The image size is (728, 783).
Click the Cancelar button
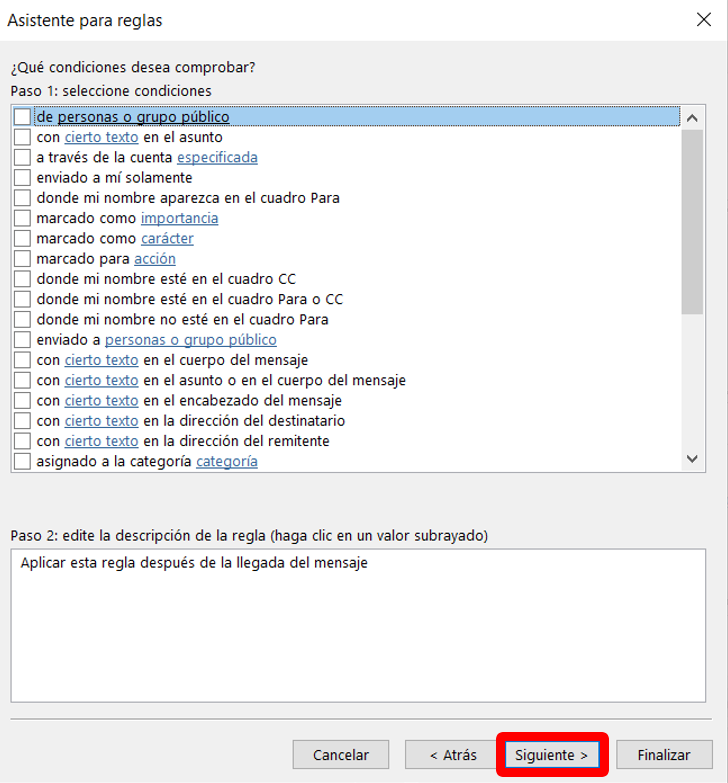tap(341, 755)
